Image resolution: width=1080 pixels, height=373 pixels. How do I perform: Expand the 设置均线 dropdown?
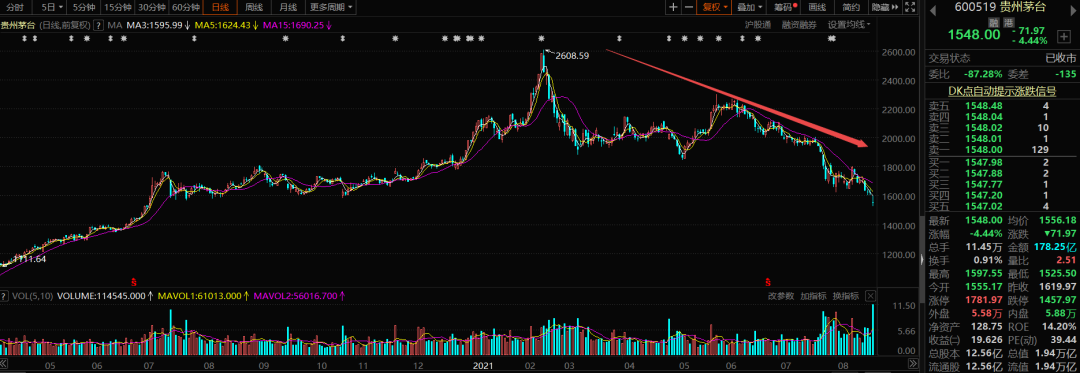(849, 25)
